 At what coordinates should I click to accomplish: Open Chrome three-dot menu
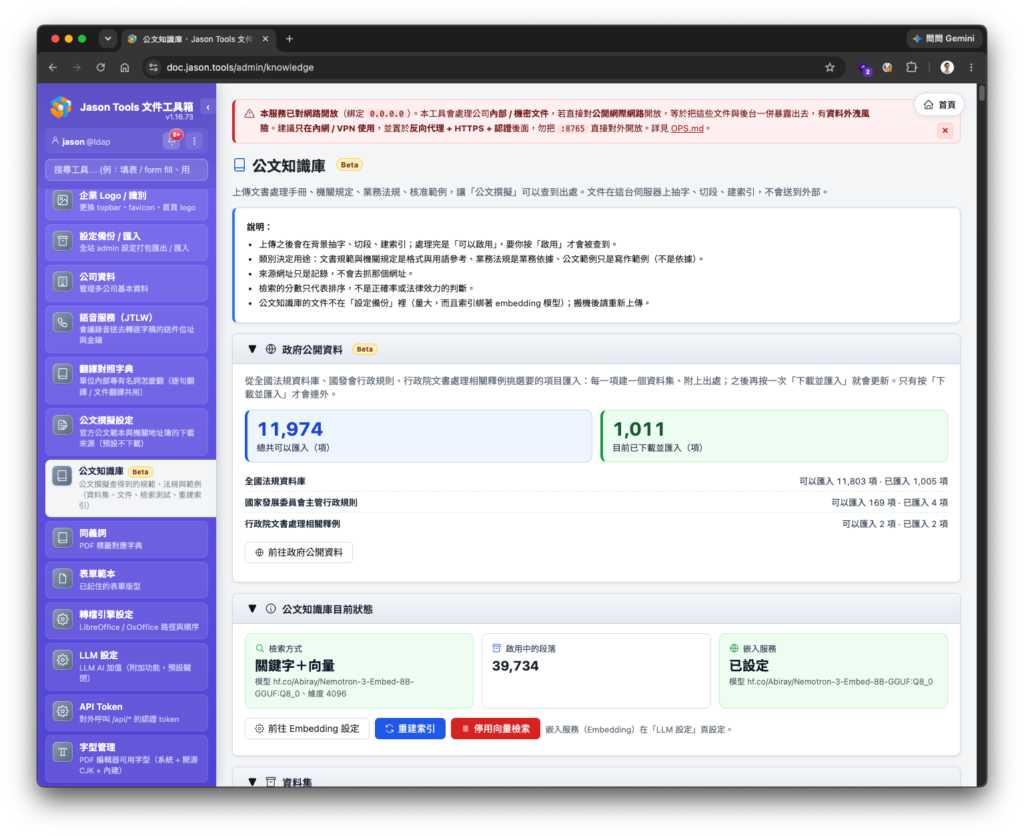pyautogui.click(x=971, y=67)
